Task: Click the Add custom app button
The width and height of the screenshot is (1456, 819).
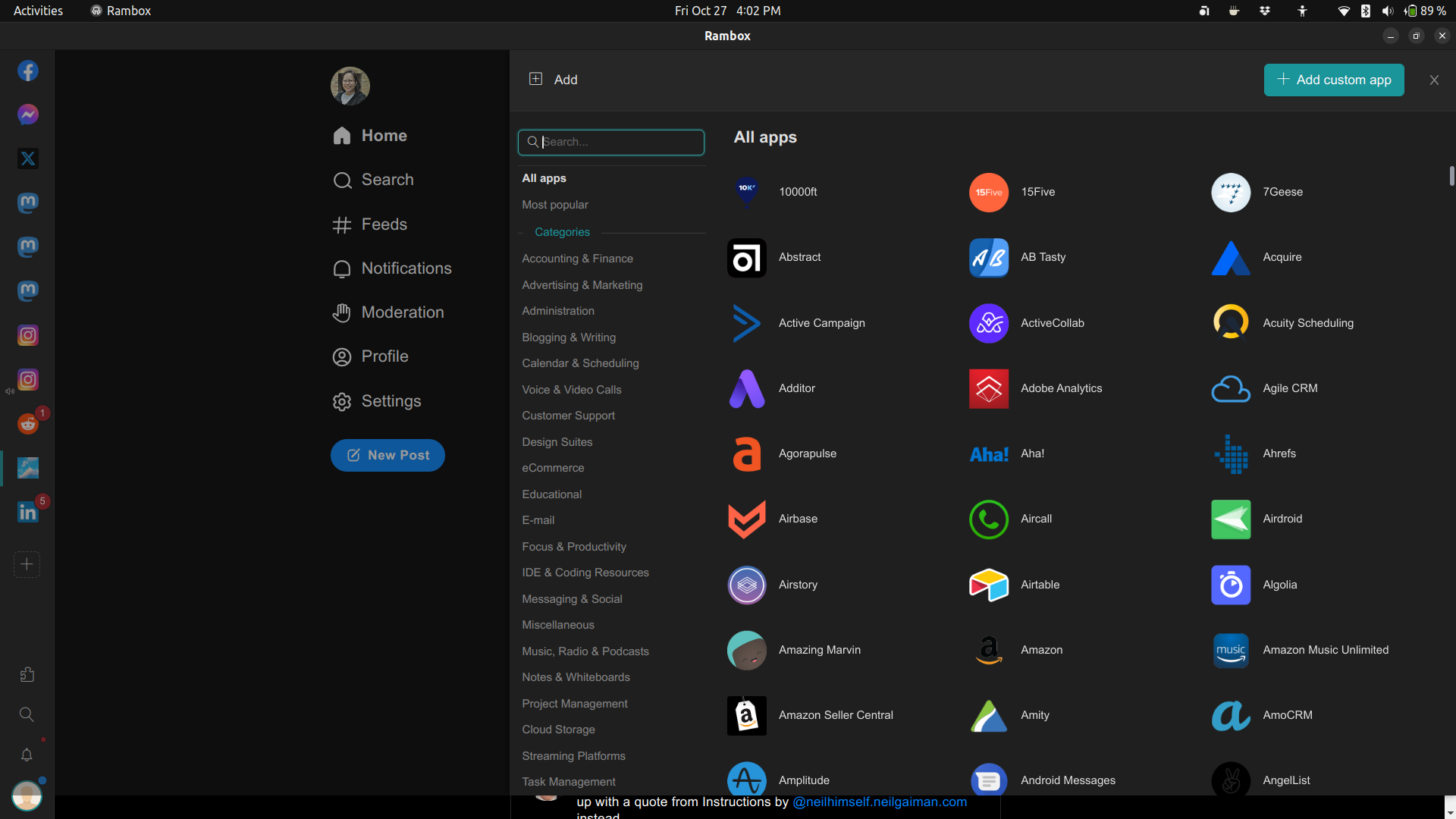Action: tap(1334, 80)
